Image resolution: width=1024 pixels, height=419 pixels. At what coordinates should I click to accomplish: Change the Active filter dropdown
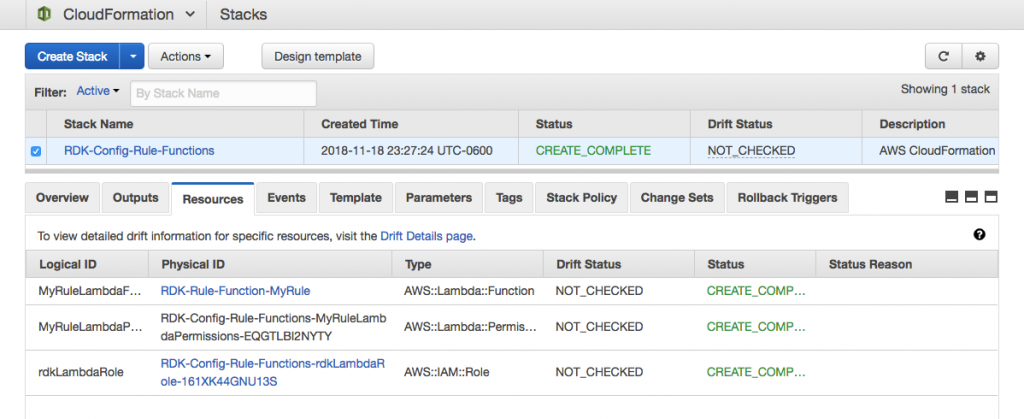point(98,91)
